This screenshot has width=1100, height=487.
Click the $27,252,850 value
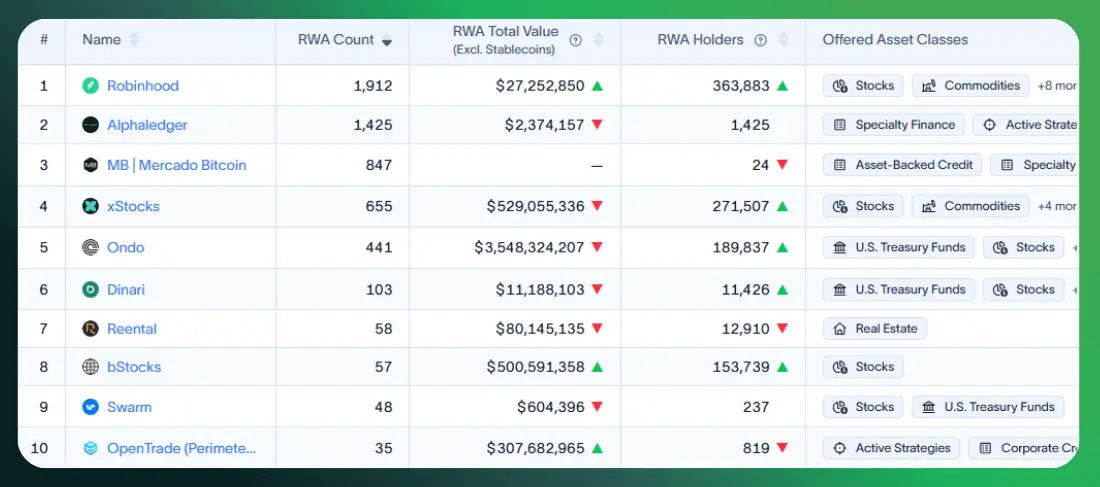click(539, 86)
